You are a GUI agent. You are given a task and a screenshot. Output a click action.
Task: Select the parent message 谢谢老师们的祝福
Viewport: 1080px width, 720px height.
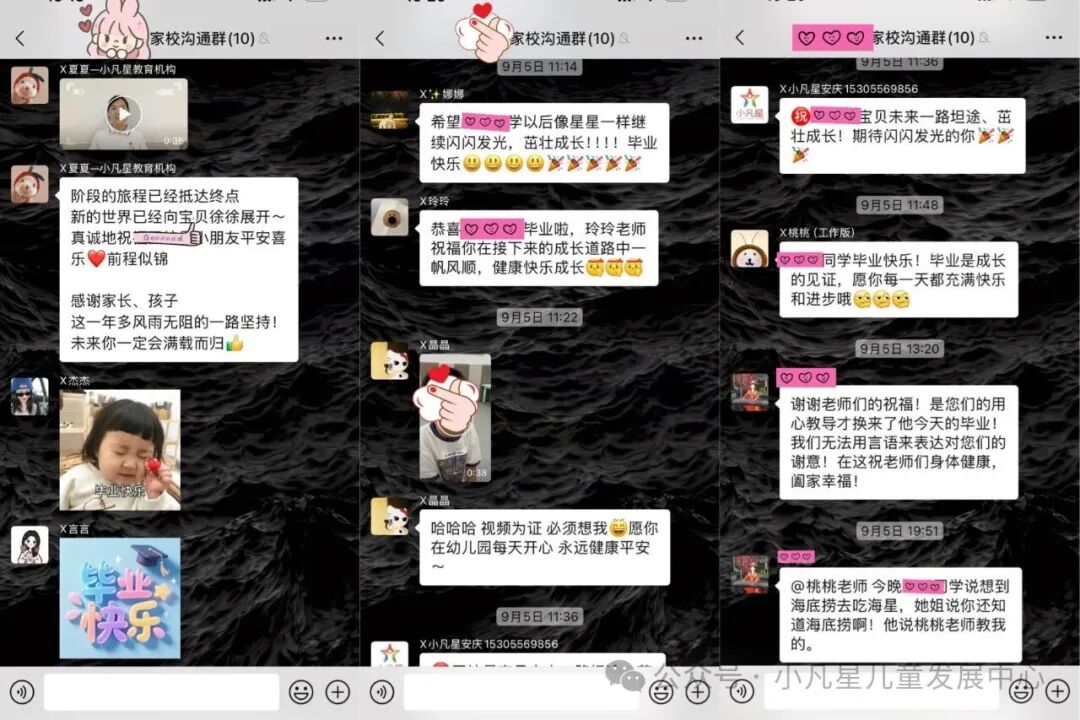[x=898, y=442]
